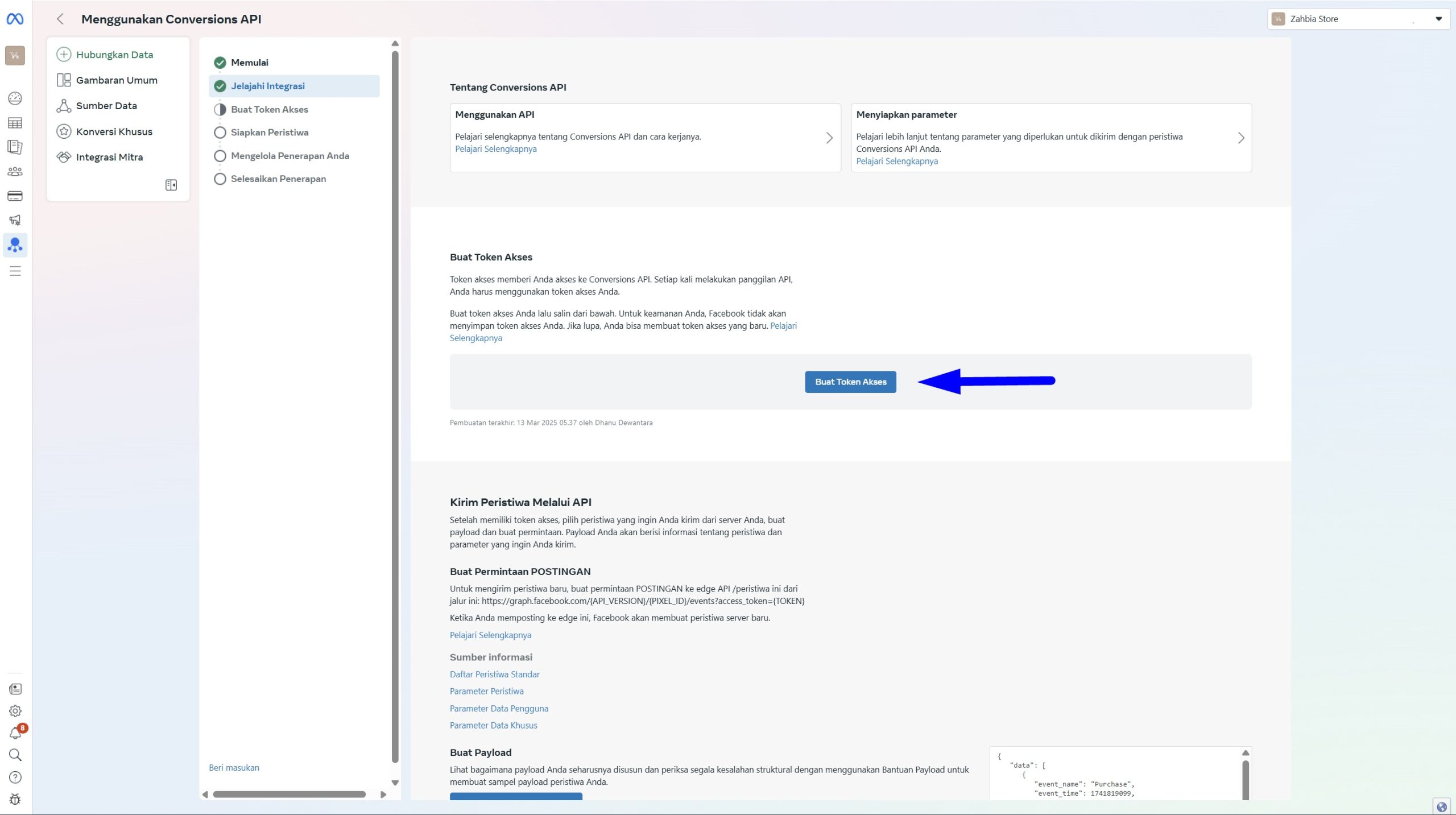Select the Selesaikan Penerapan step
Screen dimensions: 1456x815
click(278, 179)
